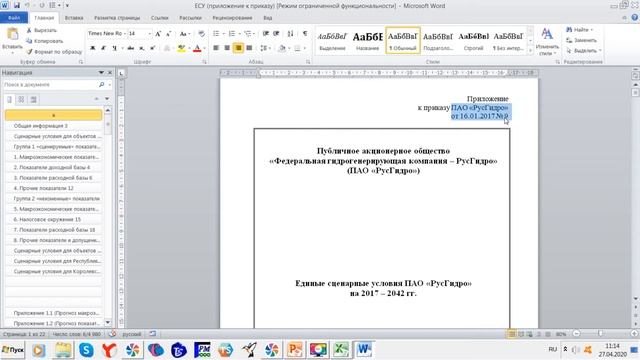
Task: Apply the Без интервала style
Action: tap(508, 41)
